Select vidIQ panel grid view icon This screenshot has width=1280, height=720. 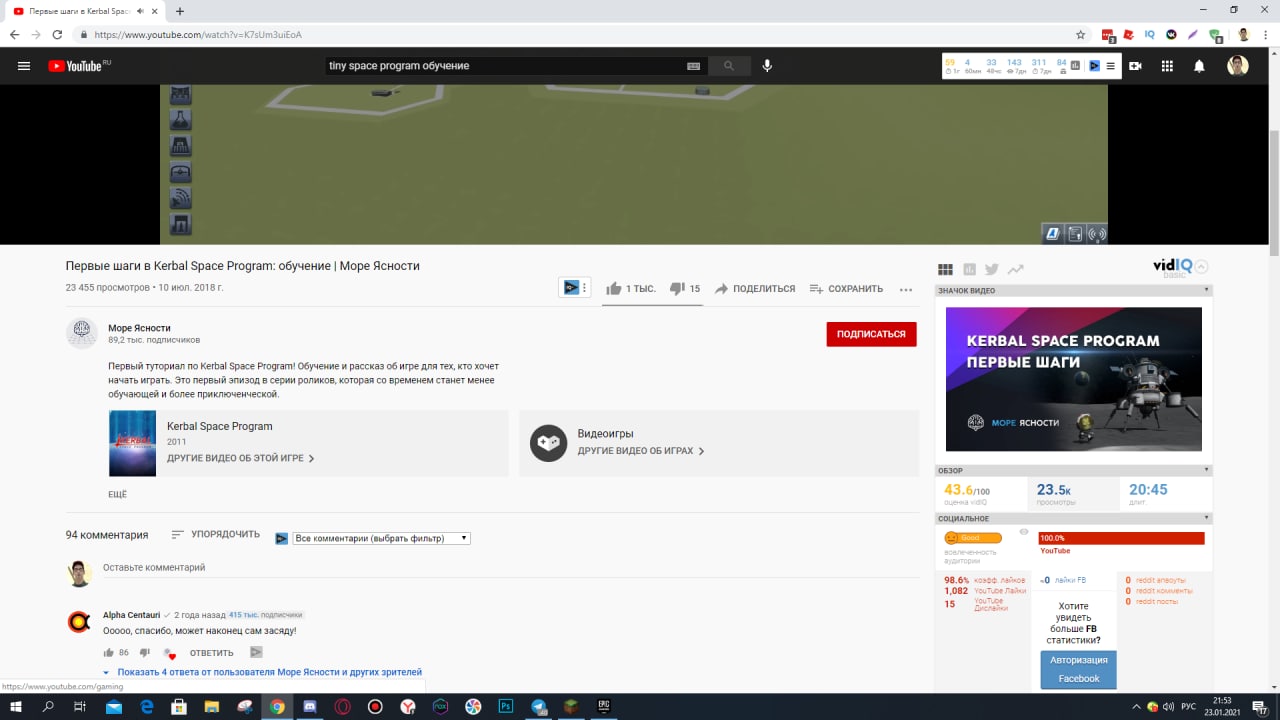tap(945, 269)
